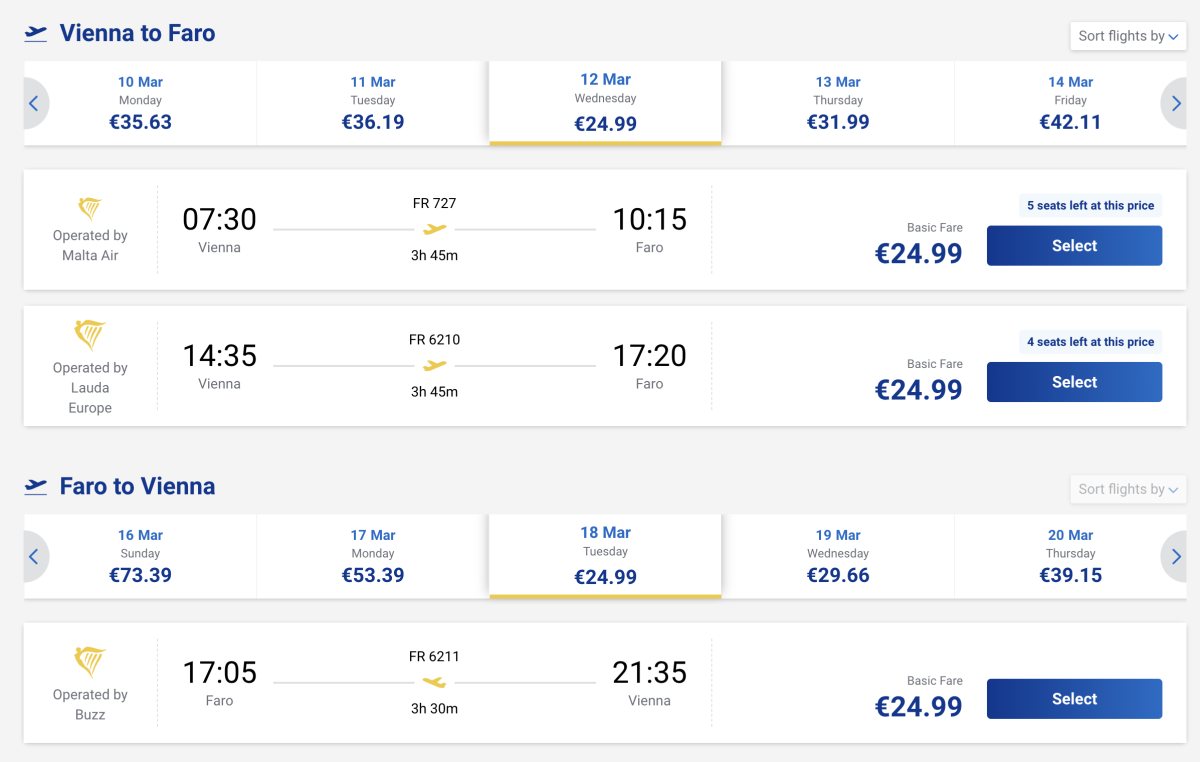Pick the 10 Mar Monday €35.63 date
Image resolution: width=1200 pixels, height=762 pixels.
coord(140,103)
